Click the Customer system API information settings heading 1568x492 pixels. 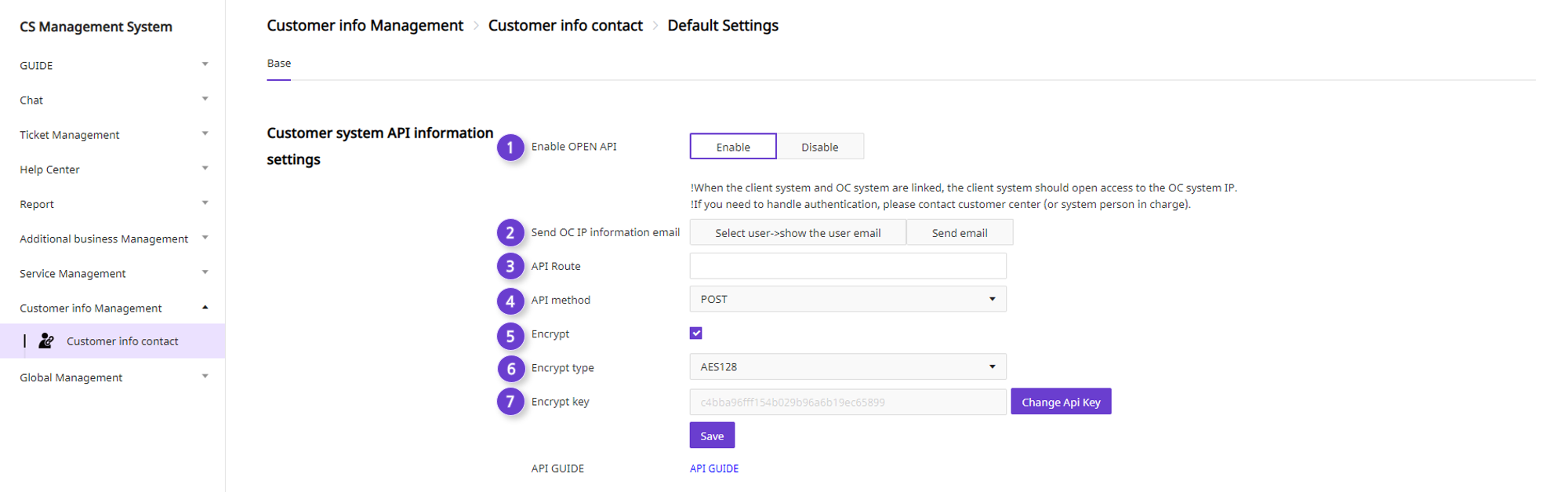coord(379,146)
